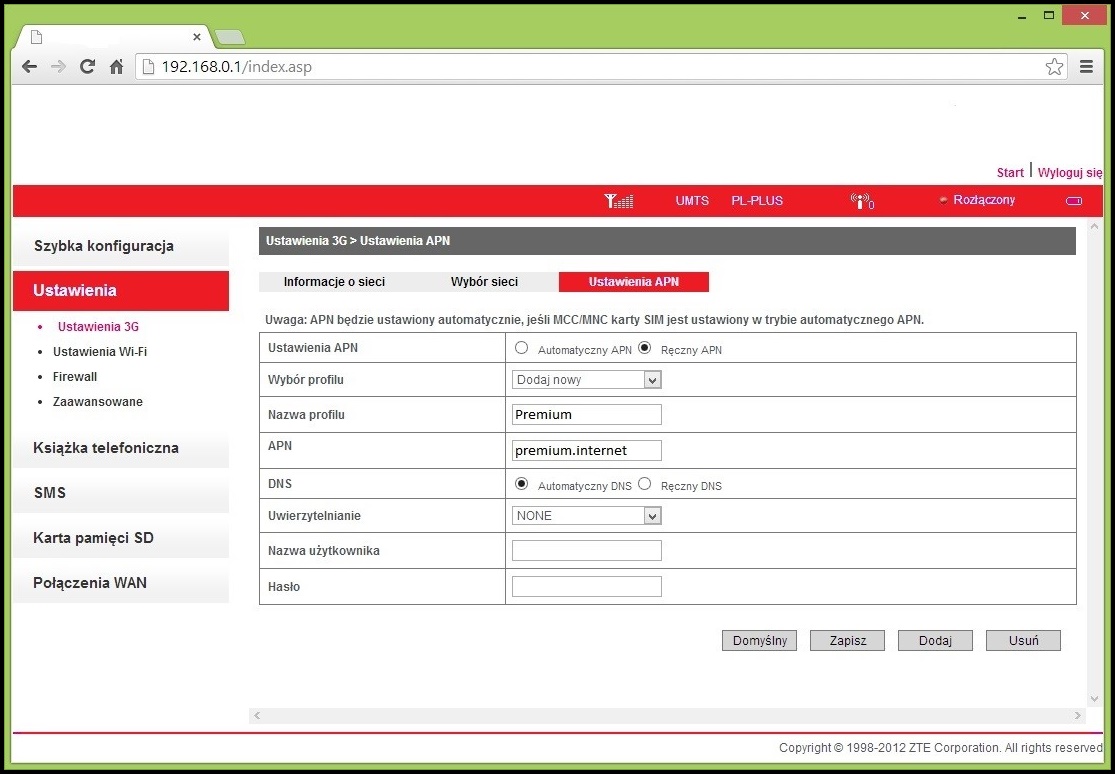Open Szybka konfiguracja in the sidebar

click(x=121, y=246)
